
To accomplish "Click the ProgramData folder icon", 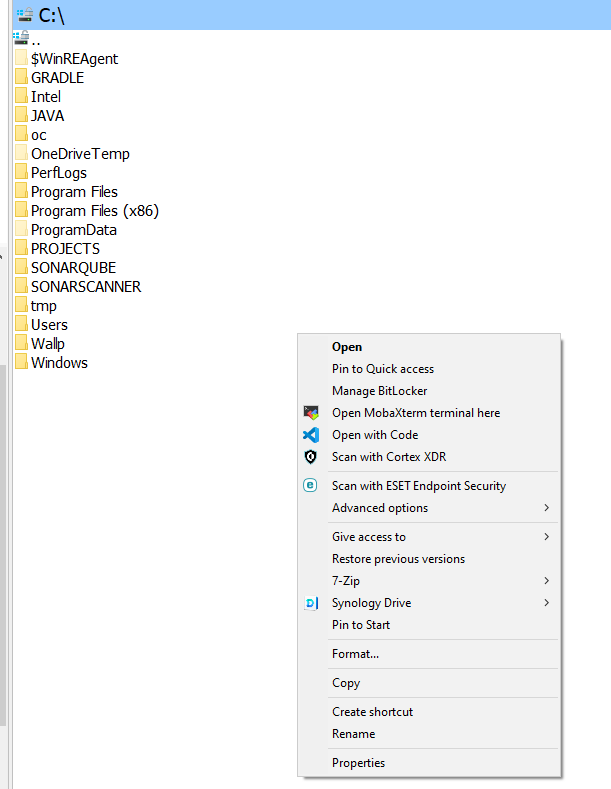I will pyautogui.click(x=21, y=228).
